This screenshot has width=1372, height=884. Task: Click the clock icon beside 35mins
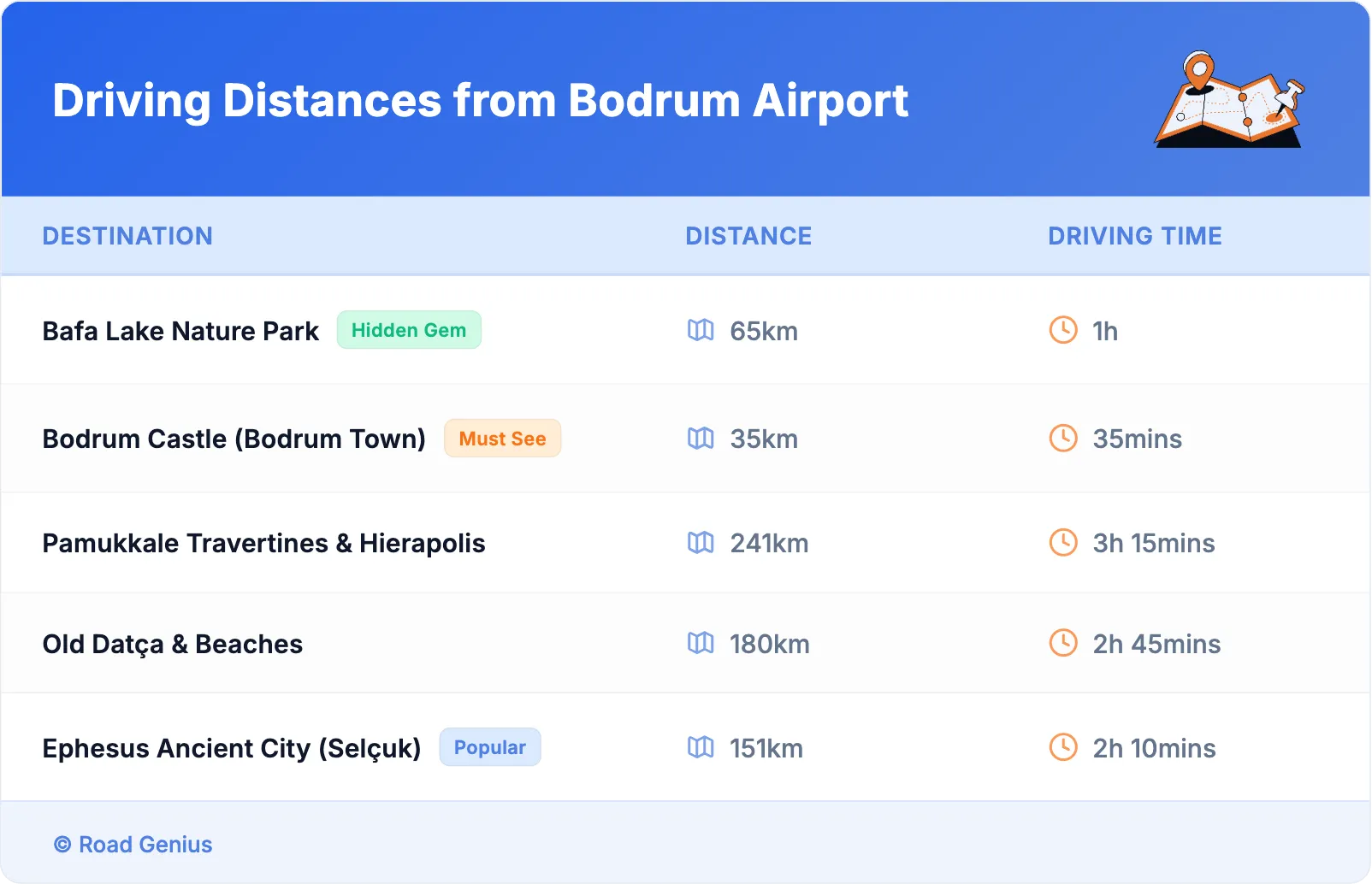coord(1063,438)
